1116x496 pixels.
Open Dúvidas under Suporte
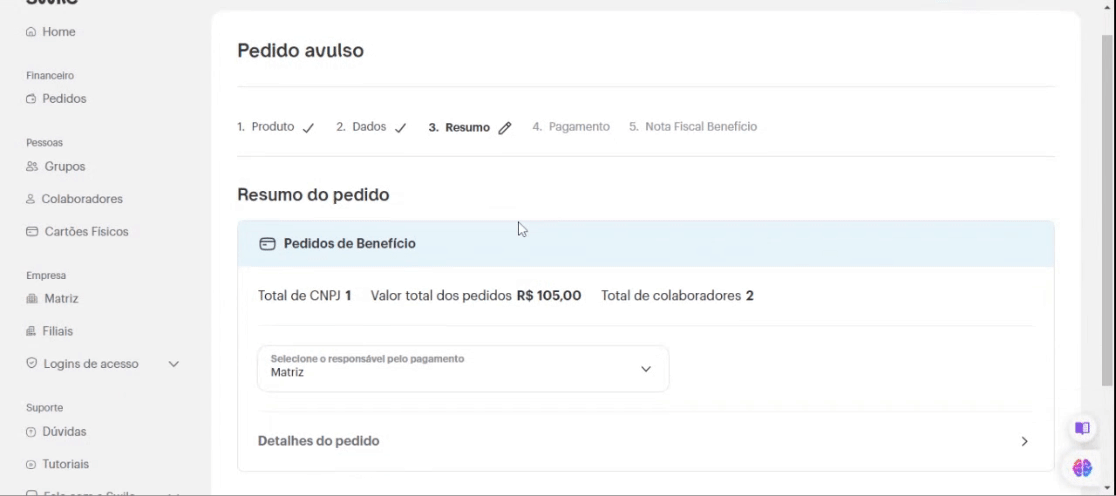tap(56, 432)
